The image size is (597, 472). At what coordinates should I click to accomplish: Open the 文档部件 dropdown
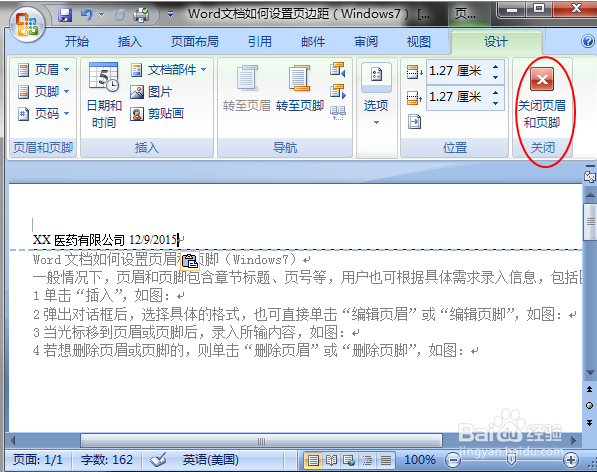point(168,70)
